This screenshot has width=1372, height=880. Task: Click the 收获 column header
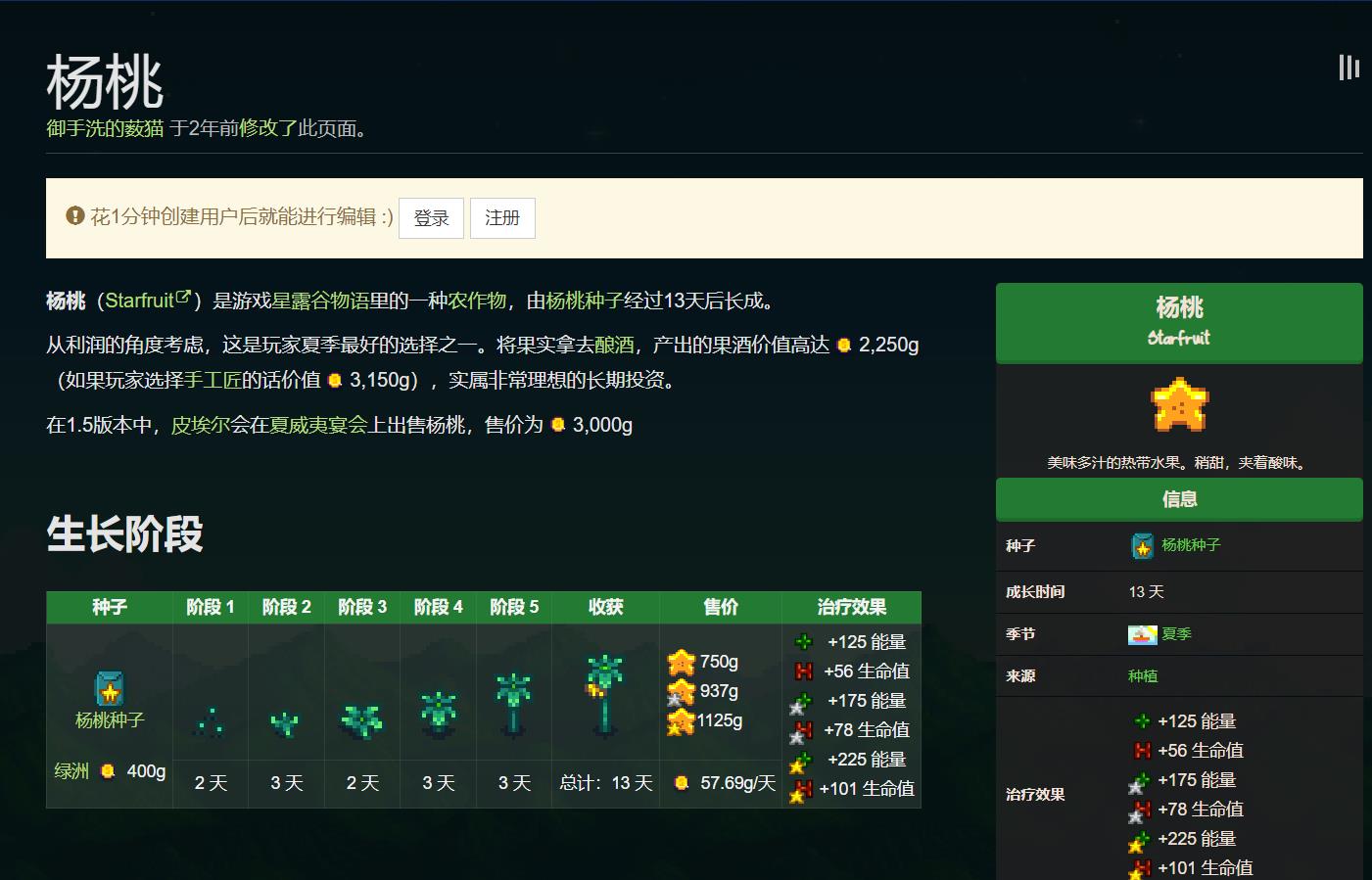tap(605, 607)
